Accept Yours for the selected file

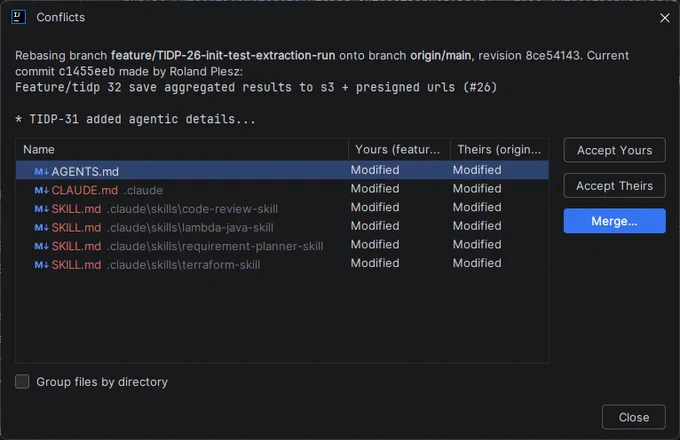click(615, 150)
